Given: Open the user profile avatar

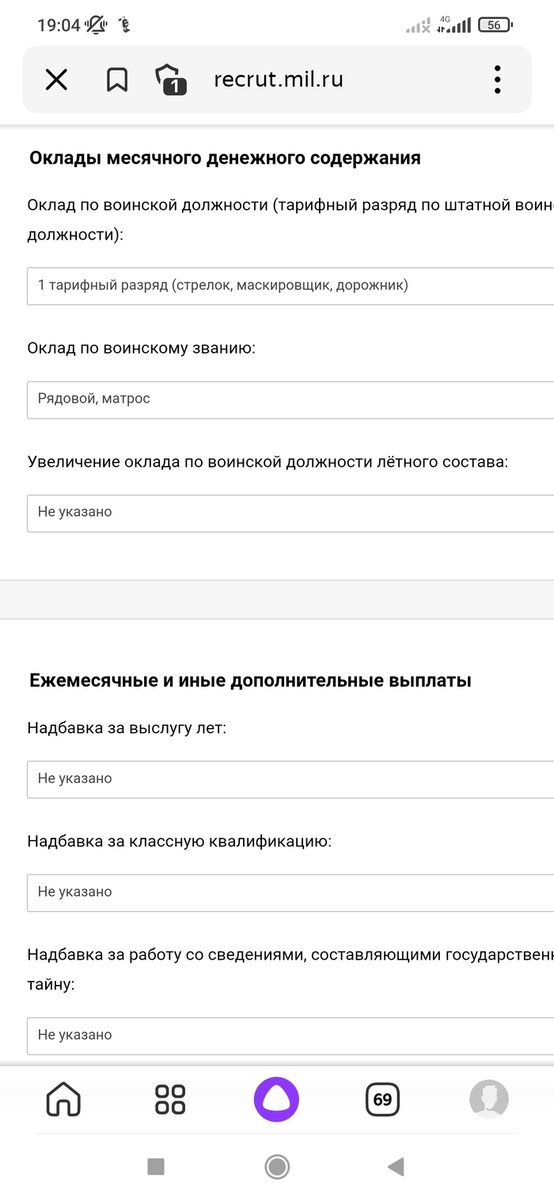Looking at the screenshot, I should (489, 1100).
